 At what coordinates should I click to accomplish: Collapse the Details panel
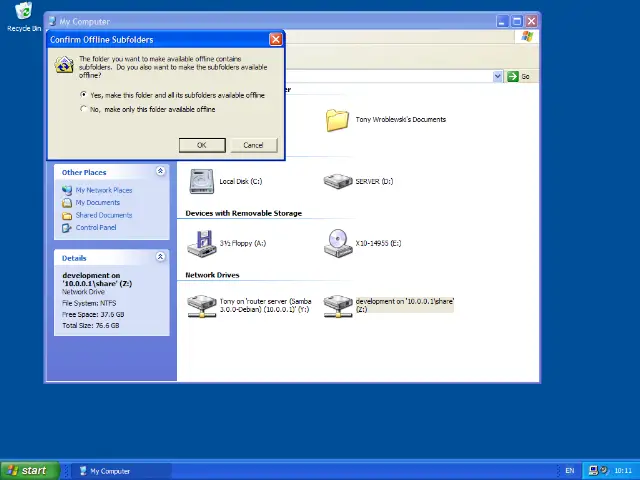coord(160,257)
